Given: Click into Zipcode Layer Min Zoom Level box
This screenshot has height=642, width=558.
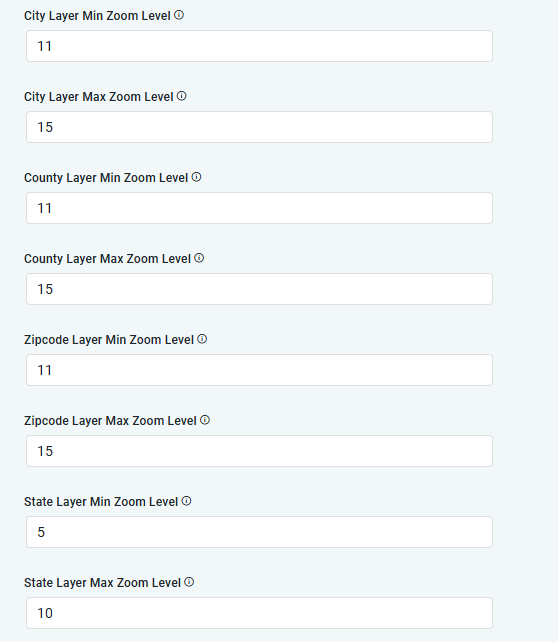Looking at the screenshot, I should coord(259,370).
